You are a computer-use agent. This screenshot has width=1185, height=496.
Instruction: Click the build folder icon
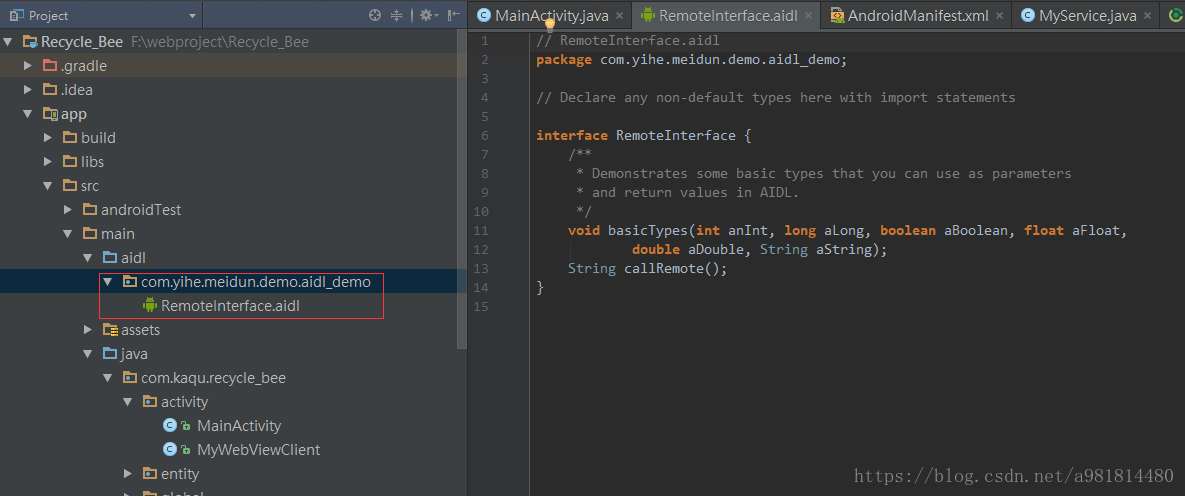(x=70, y=138)
